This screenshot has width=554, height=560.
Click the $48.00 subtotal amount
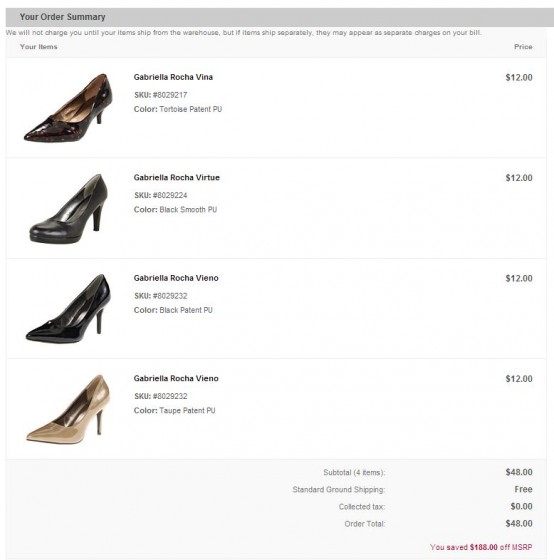tap(519, 472)
